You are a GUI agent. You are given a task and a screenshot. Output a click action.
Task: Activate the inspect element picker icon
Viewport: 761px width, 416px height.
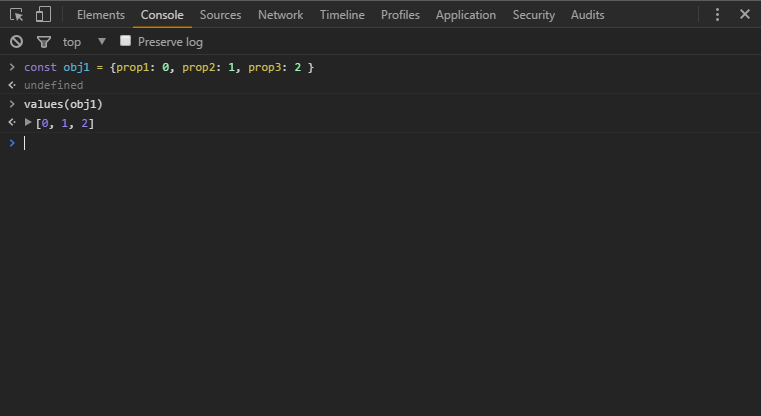(x=17, y=15)
